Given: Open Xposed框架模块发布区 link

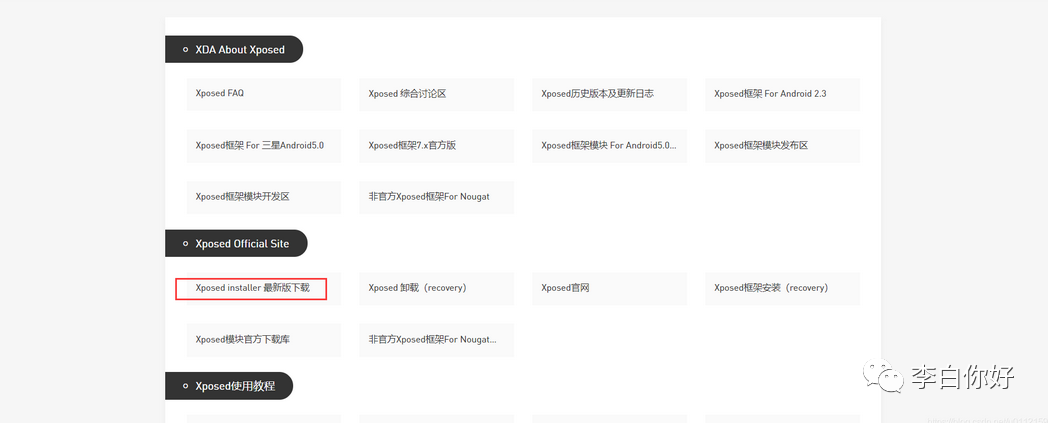Looking at the screenshot, I should pos(782,146).
